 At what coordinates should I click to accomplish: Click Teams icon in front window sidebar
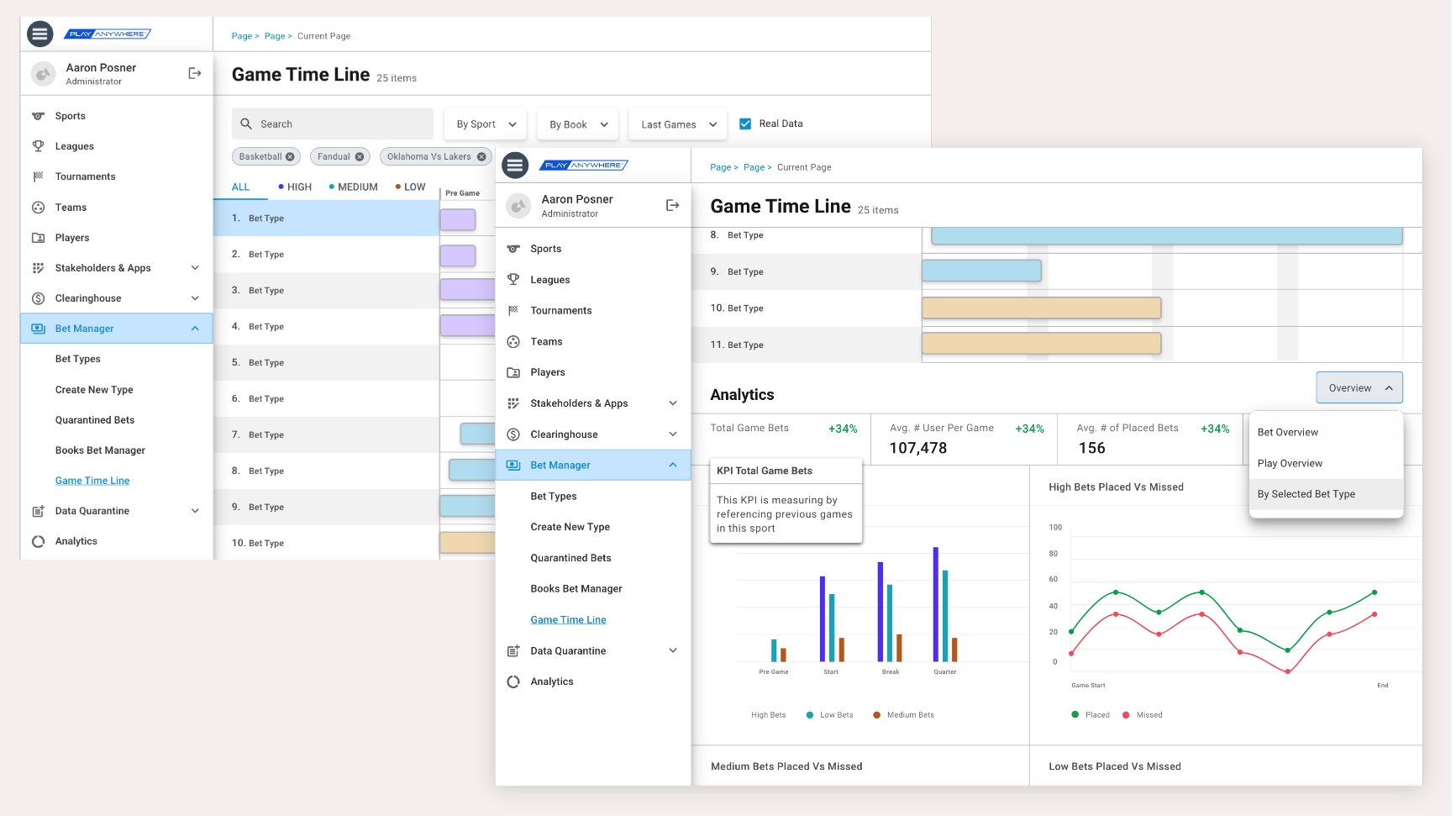coord(513,342)
